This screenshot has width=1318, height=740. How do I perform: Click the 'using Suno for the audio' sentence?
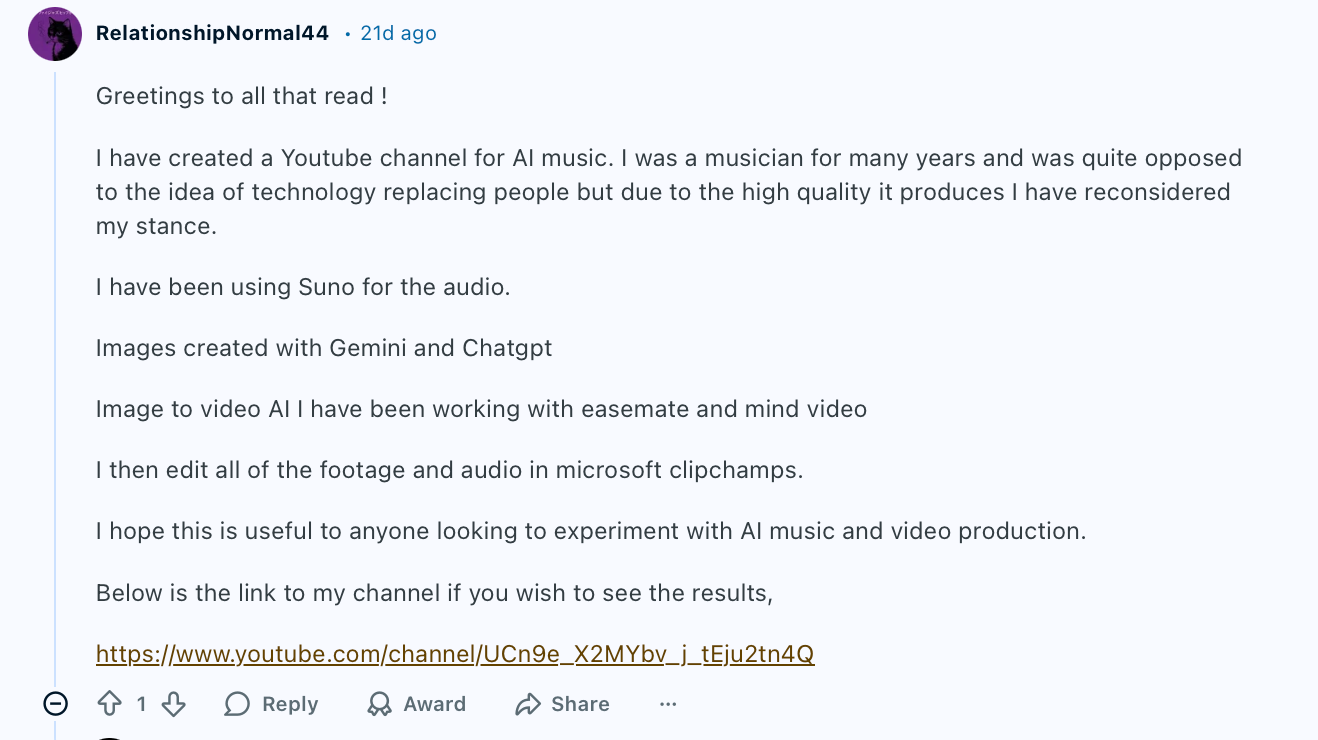[303, 287]
